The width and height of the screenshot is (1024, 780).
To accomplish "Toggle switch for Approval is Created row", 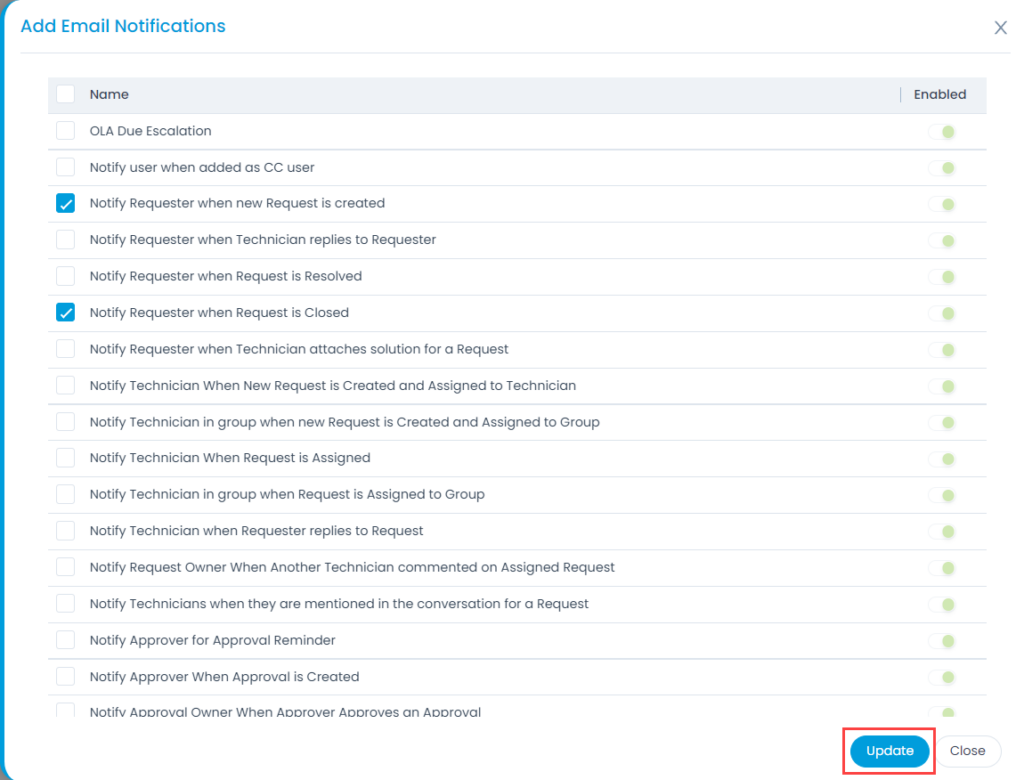I will tap(942, 678).
